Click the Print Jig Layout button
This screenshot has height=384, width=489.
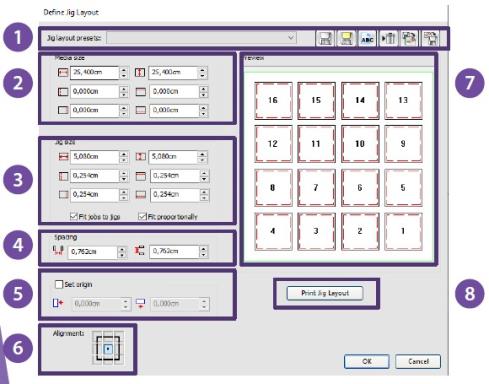[325, 293]
